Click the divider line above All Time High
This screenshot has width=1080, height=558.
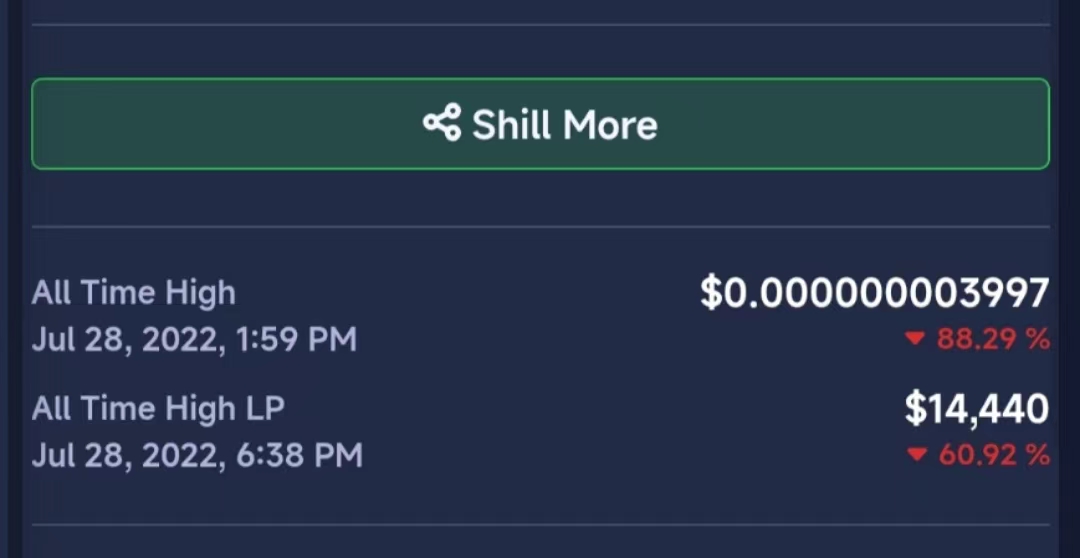tap(540, 227)
